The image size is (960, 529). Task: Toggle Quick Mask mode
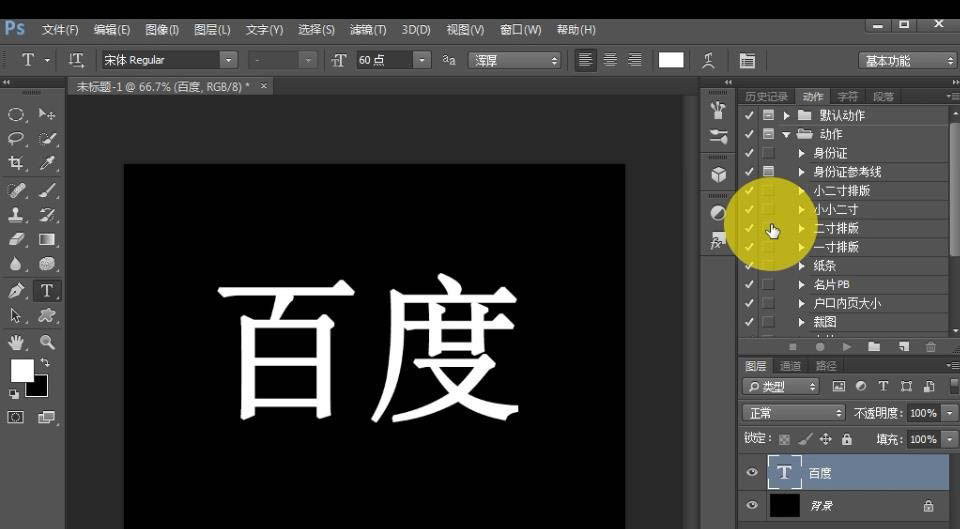[16, 418]
